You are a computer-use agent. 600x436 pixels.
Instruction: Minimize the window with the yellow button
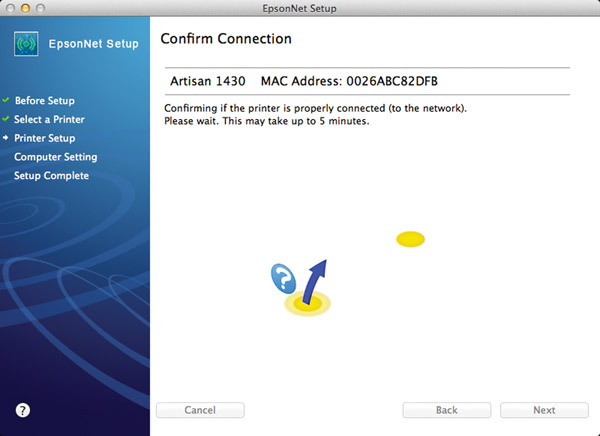point(25,8)
